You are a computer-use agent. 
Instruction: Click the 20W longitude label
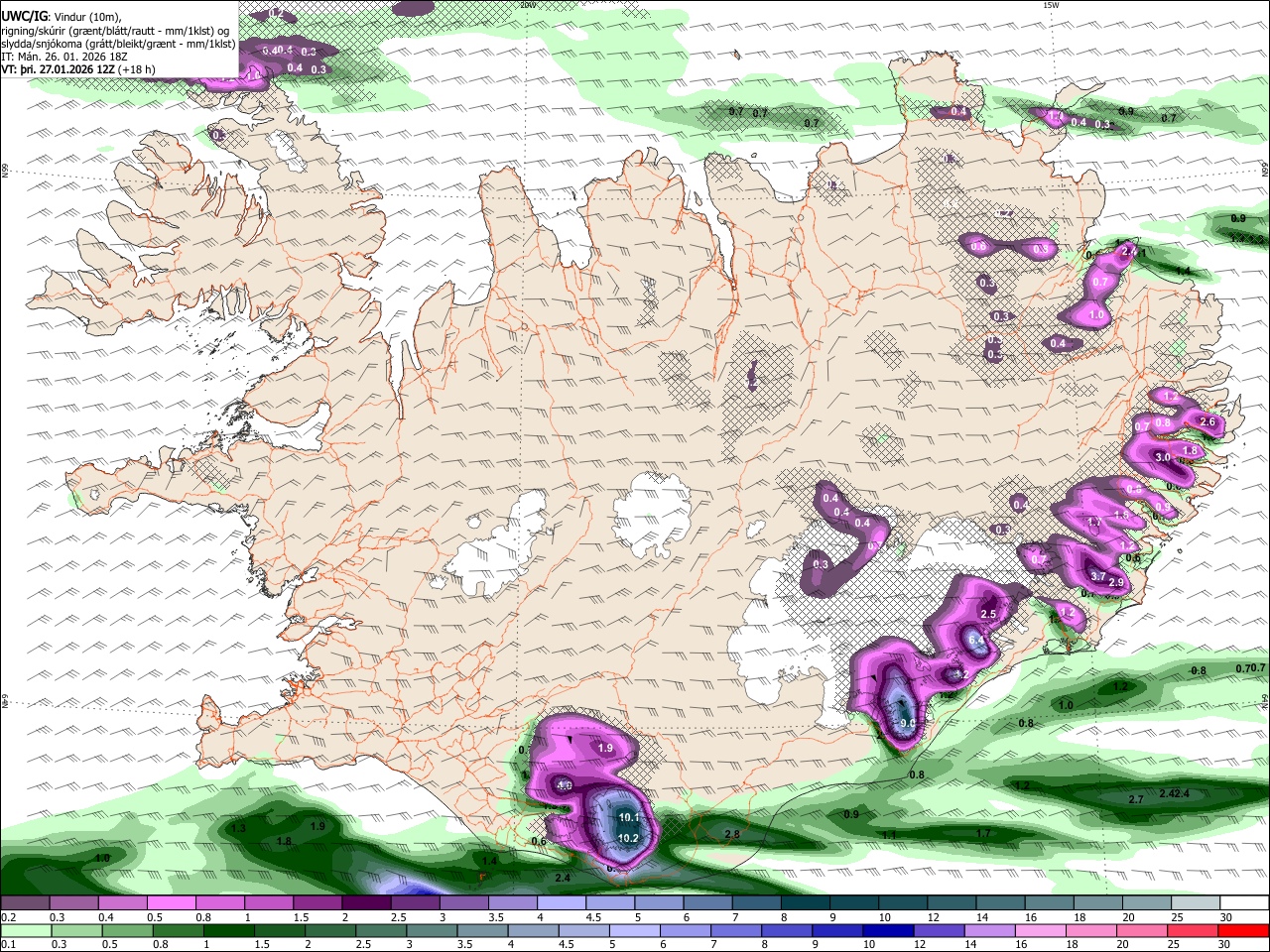527,5
